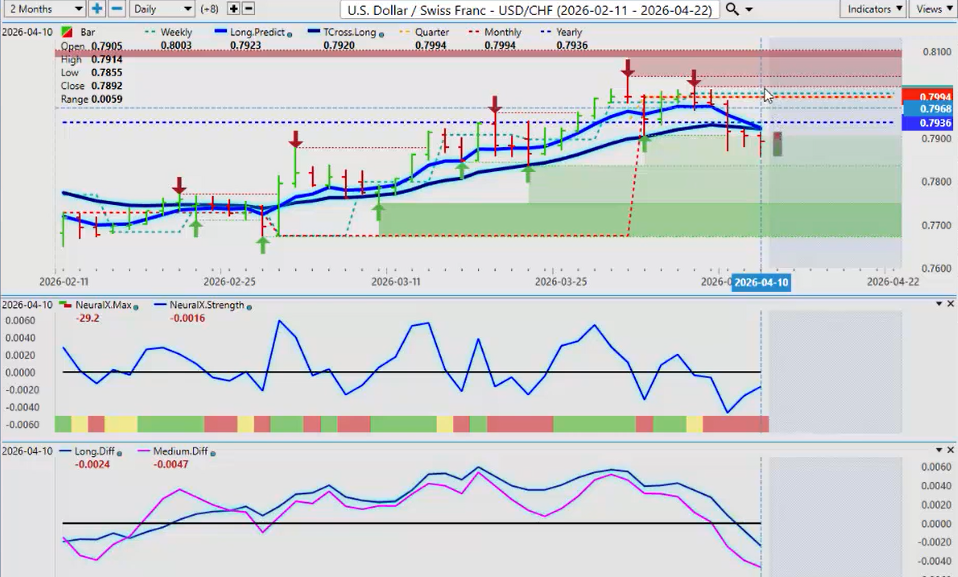Click the black minus bar-spacing button
958x577 pixels.
tap(248, 9)
